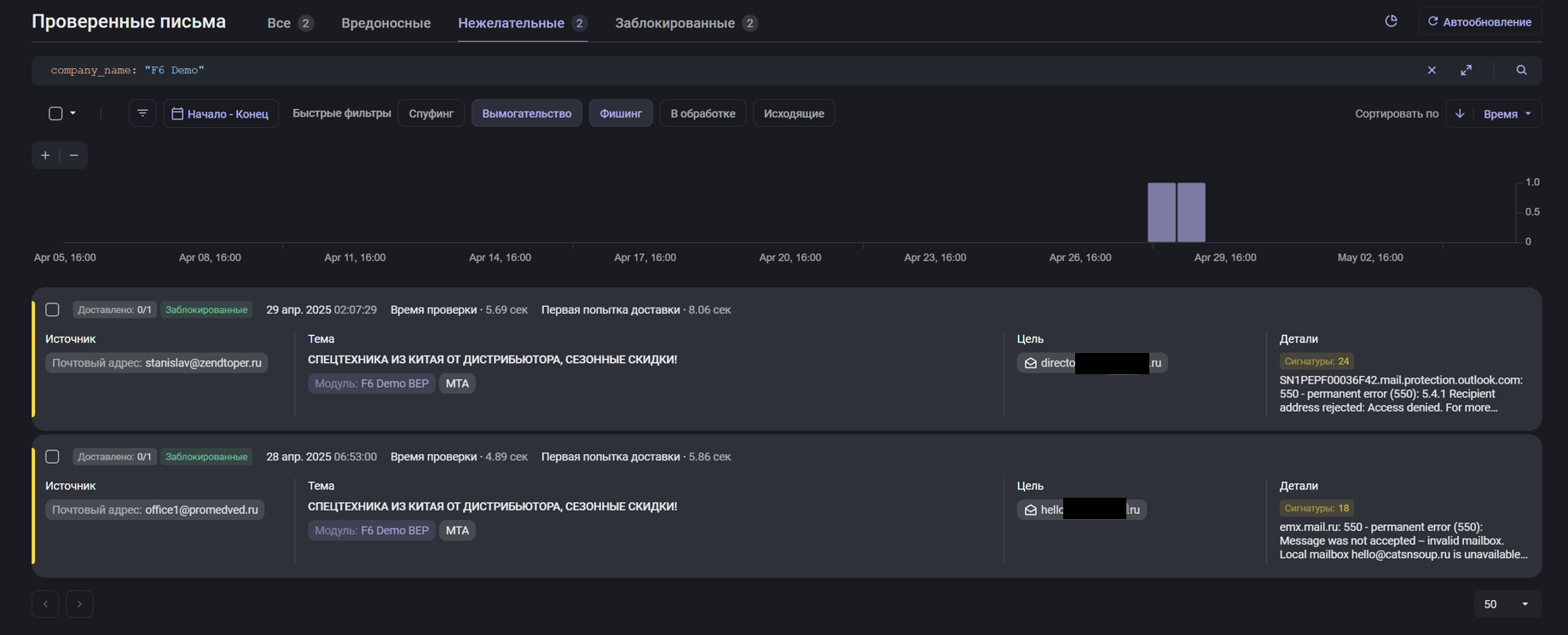Click the first purple histogram bar

coord(1161,212)
